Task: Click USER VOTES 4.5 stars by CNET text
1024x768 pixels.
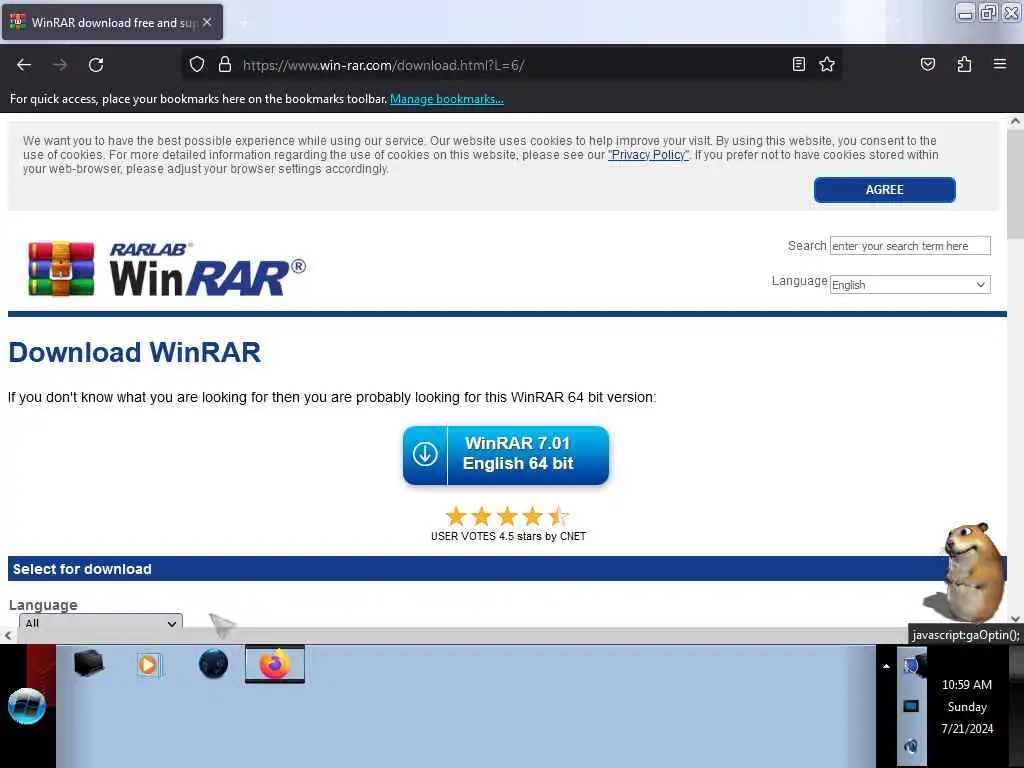Action: tap(508, 536)
